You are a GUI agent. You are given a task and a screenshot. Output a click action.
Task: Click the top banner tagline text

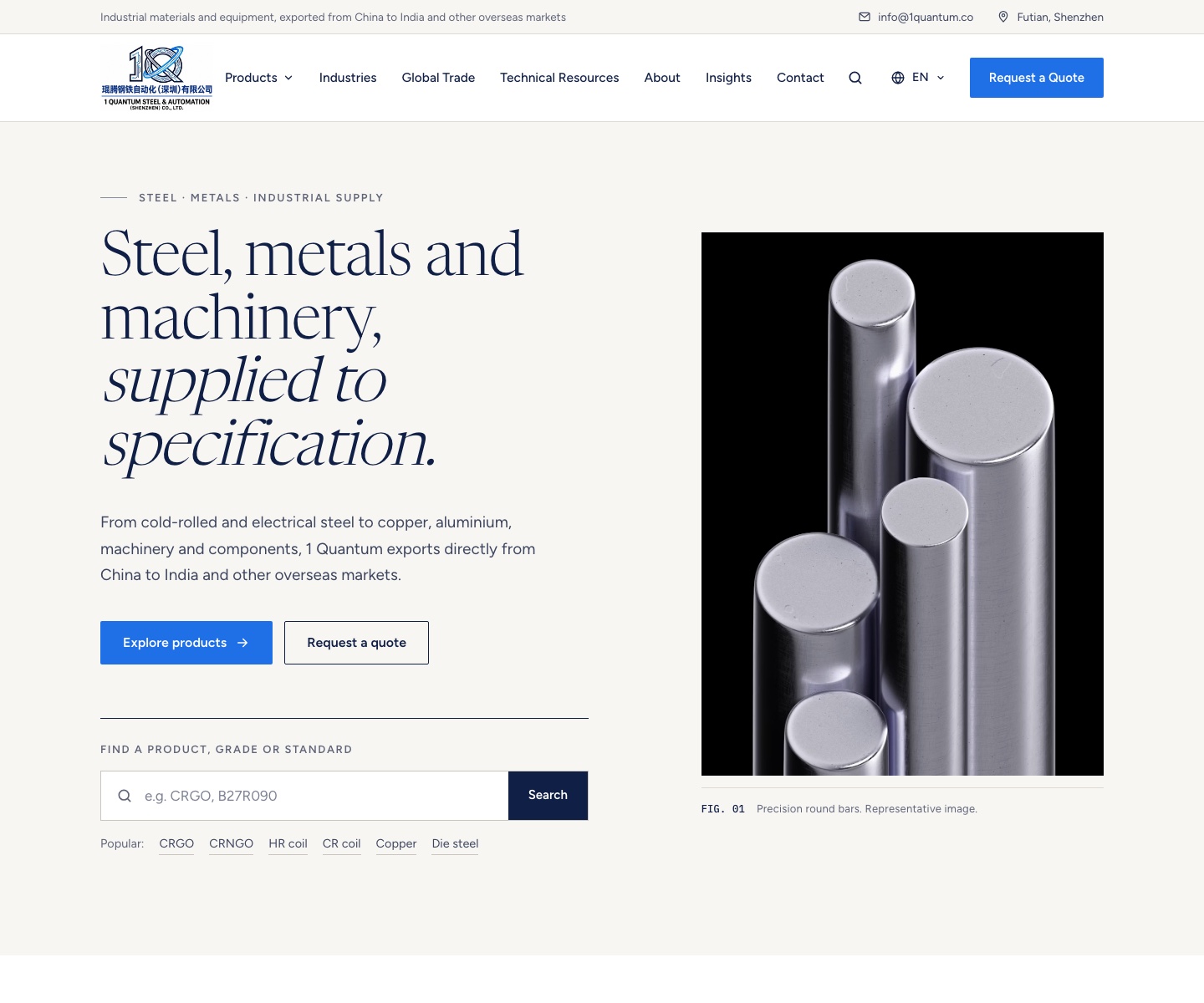[333, 17]
